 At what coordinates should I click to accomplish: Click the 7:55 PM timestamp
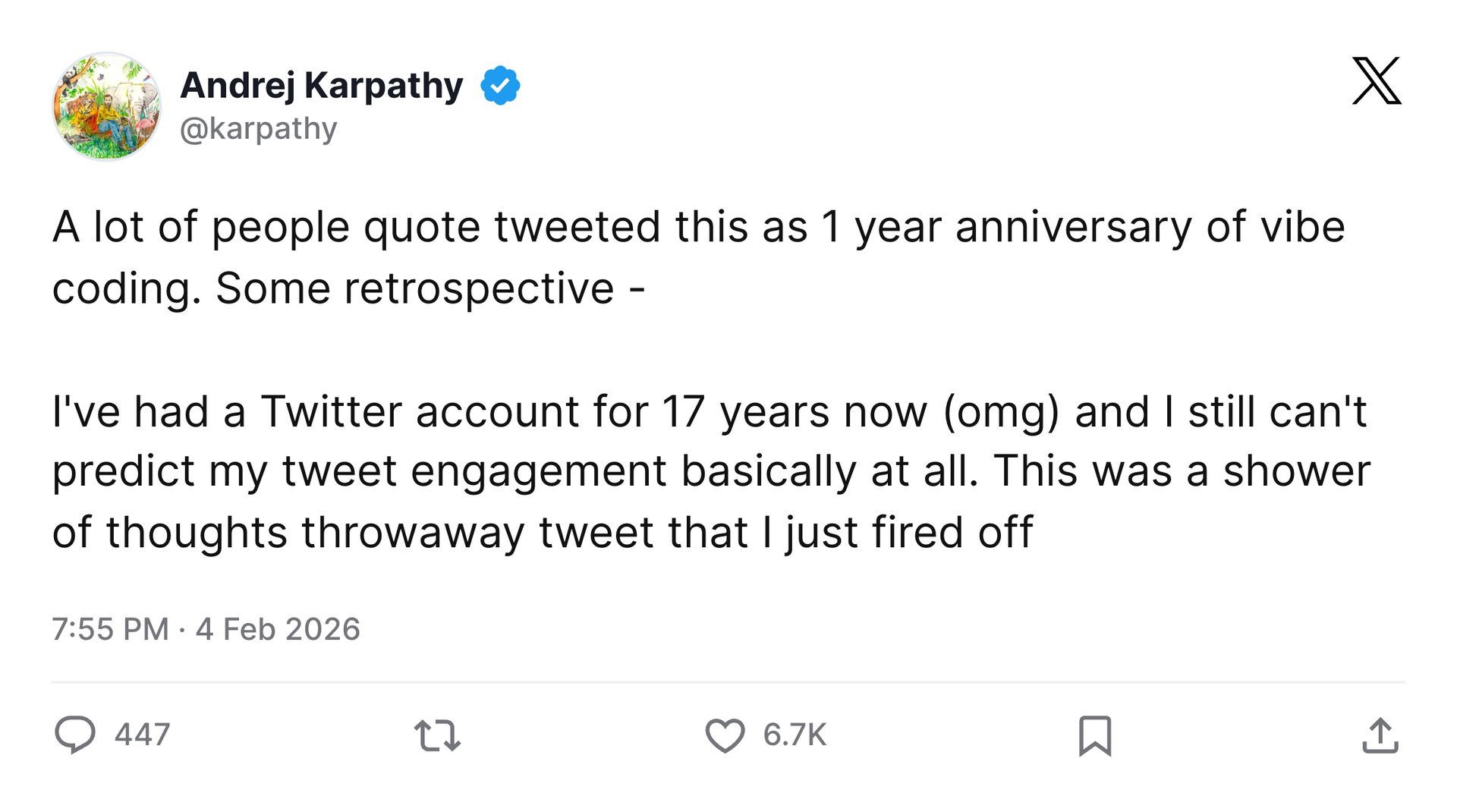[110, 629]
